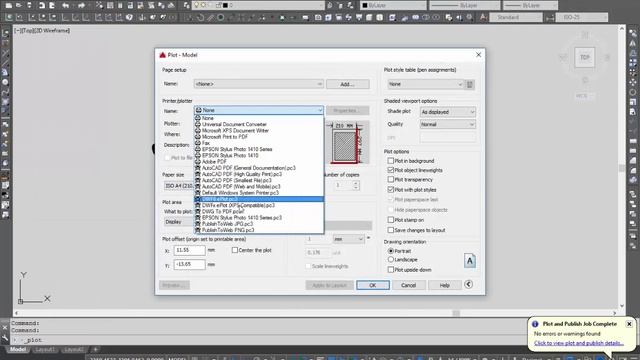Click the black ByLayer color swatch
Image resolution: width=640 pixels, height=360 pixels.
point(365,5)
